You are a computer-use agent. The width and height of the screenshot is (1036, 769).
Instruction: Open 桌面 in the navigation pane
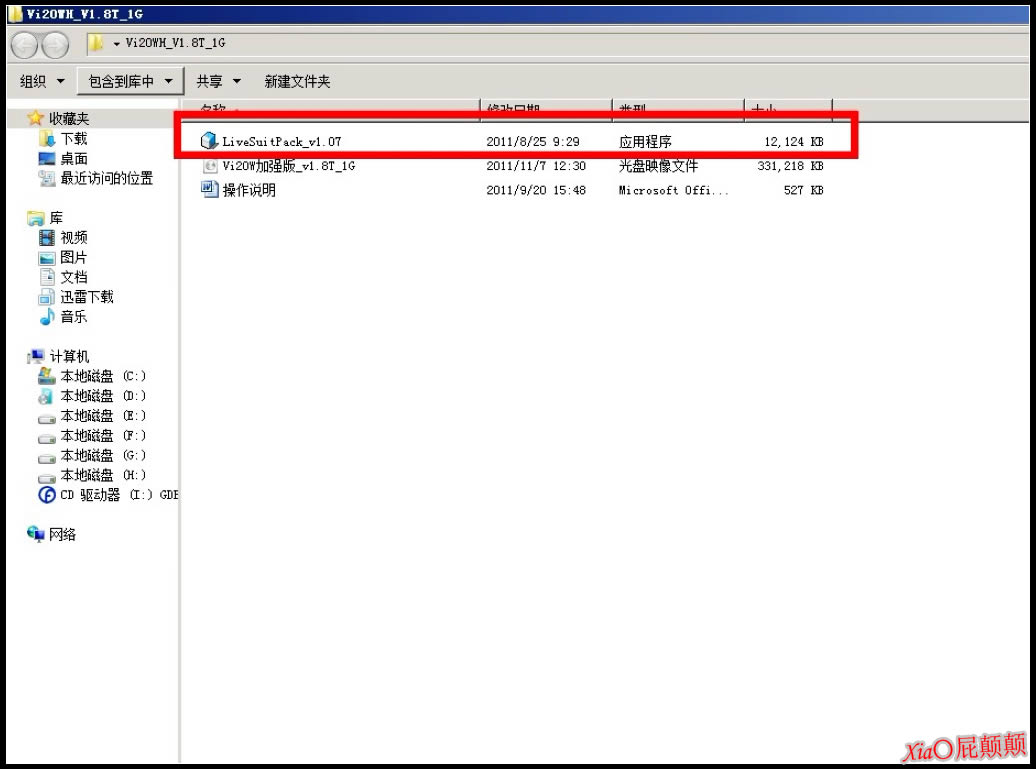tap(73, 159)
